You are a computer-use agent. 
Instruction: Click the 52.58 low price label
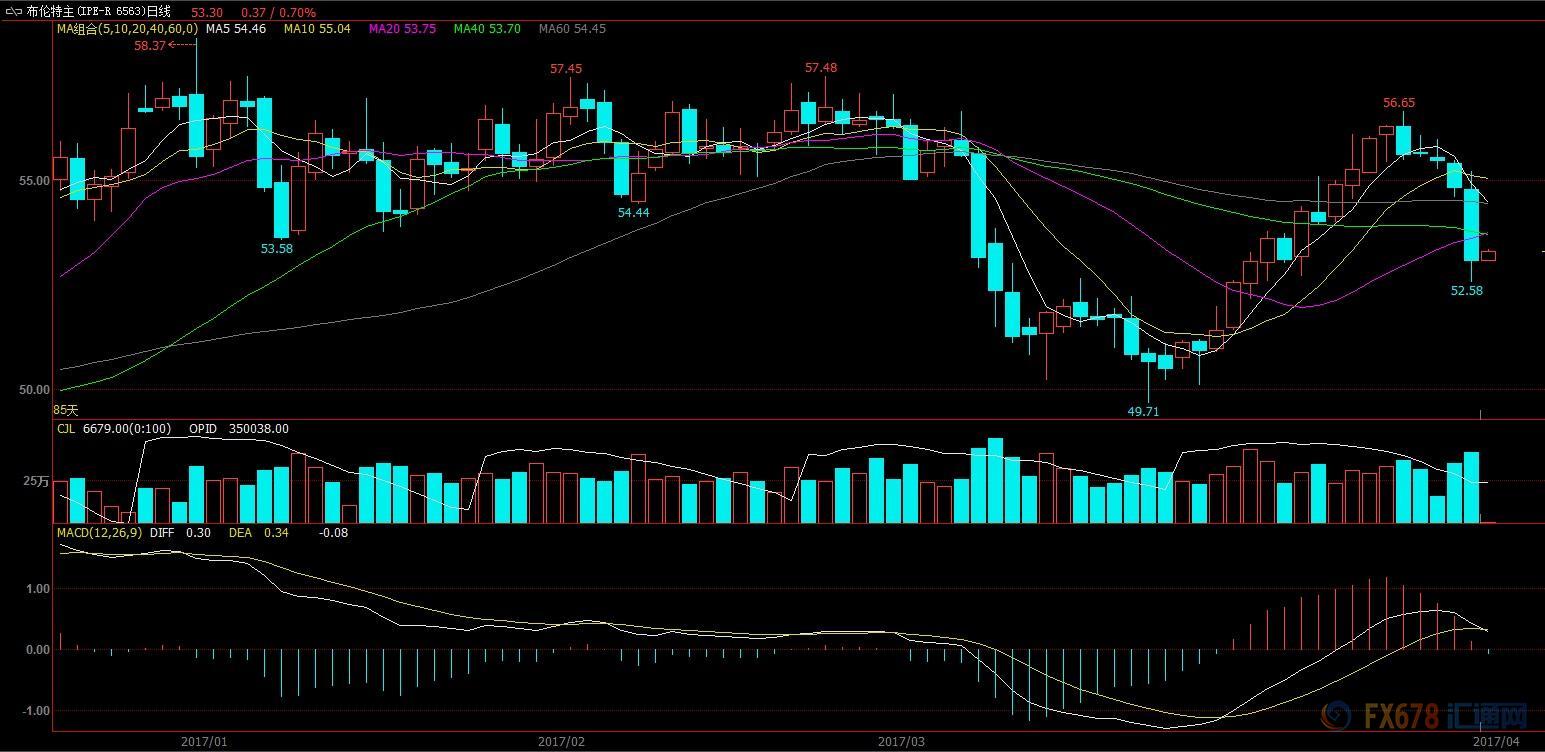[1467, 290]
